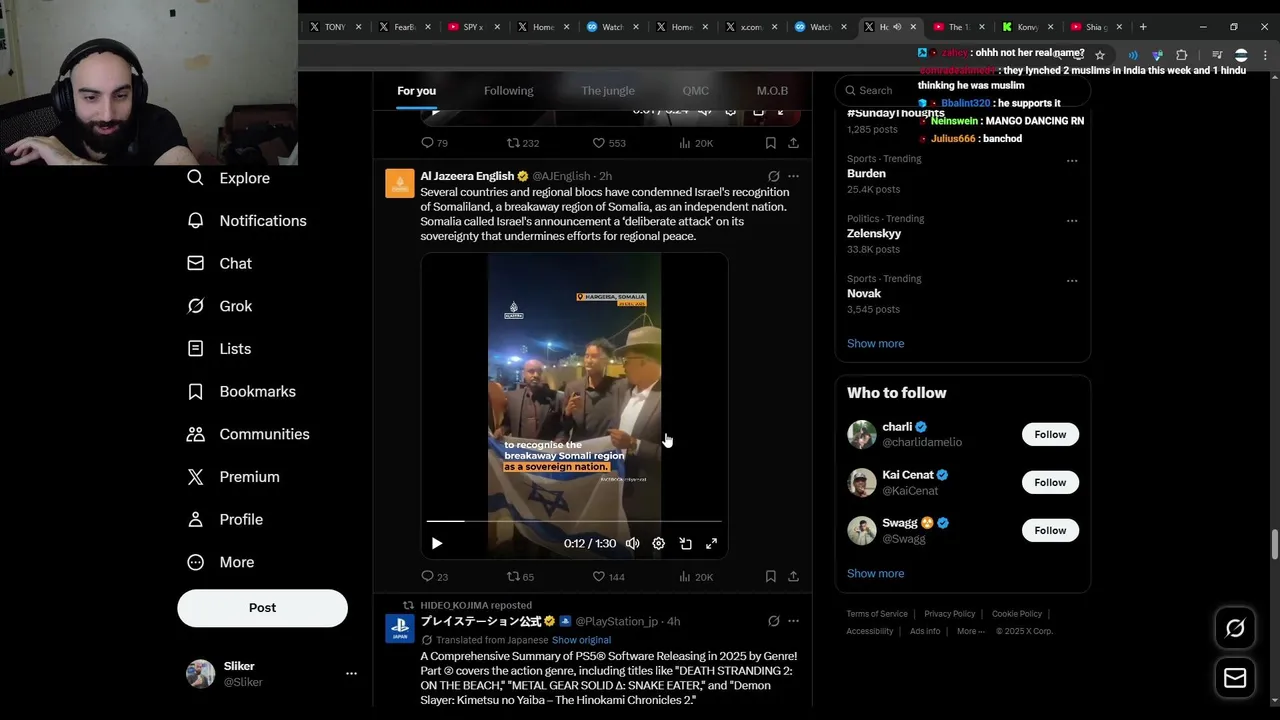
Task: Open more options for Zelenskyy trend
Action: (x=1071, y=221)
